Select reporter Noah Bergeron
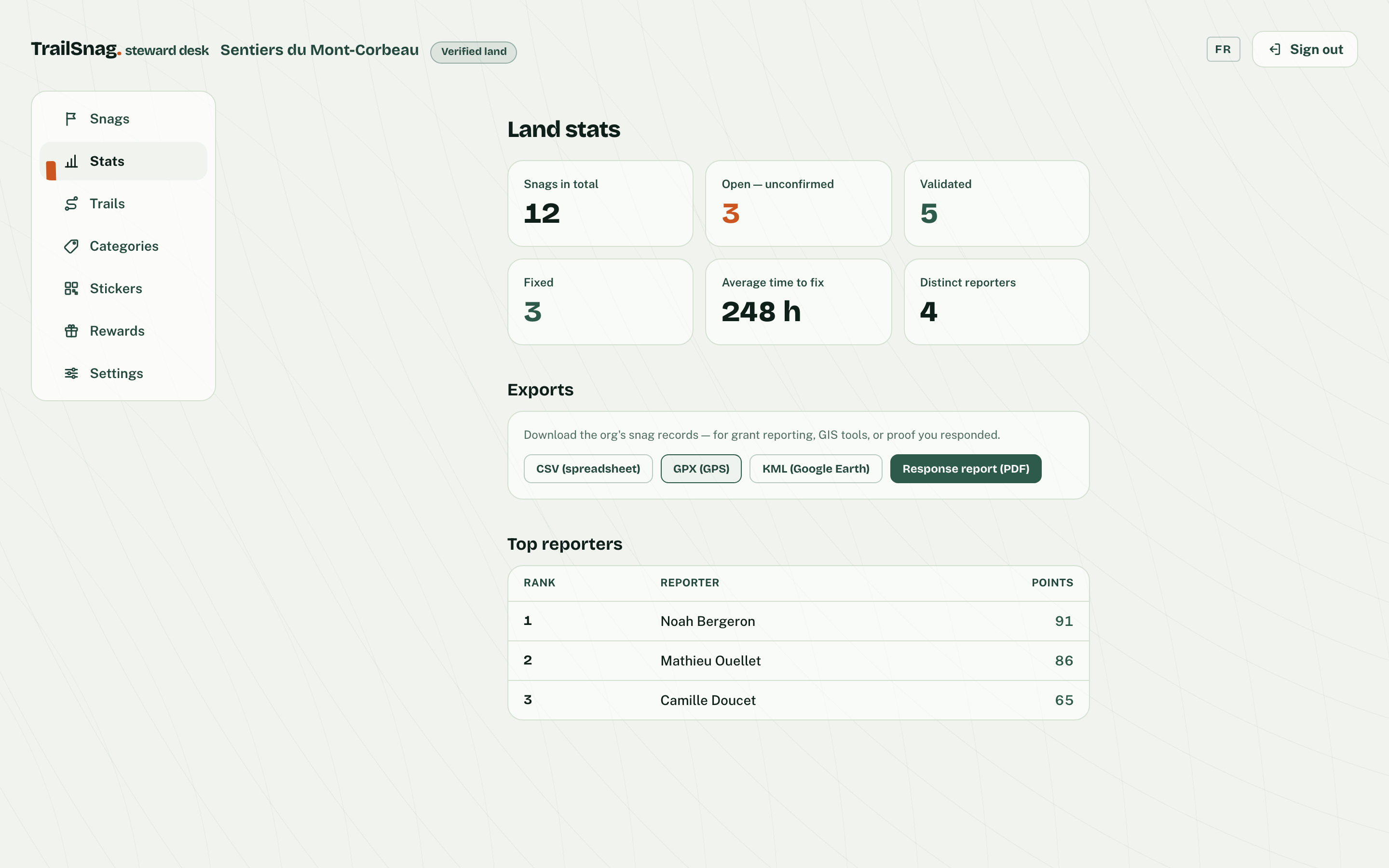Screen dimensions: 1389x868 tap(708, 621)
